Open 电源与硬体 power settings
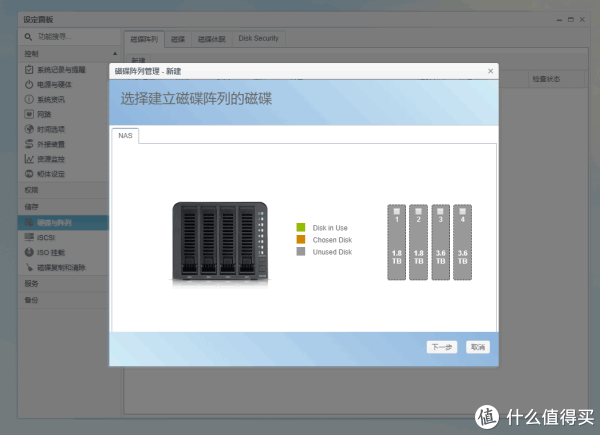 pyautogui.click(x=54, y=85)
